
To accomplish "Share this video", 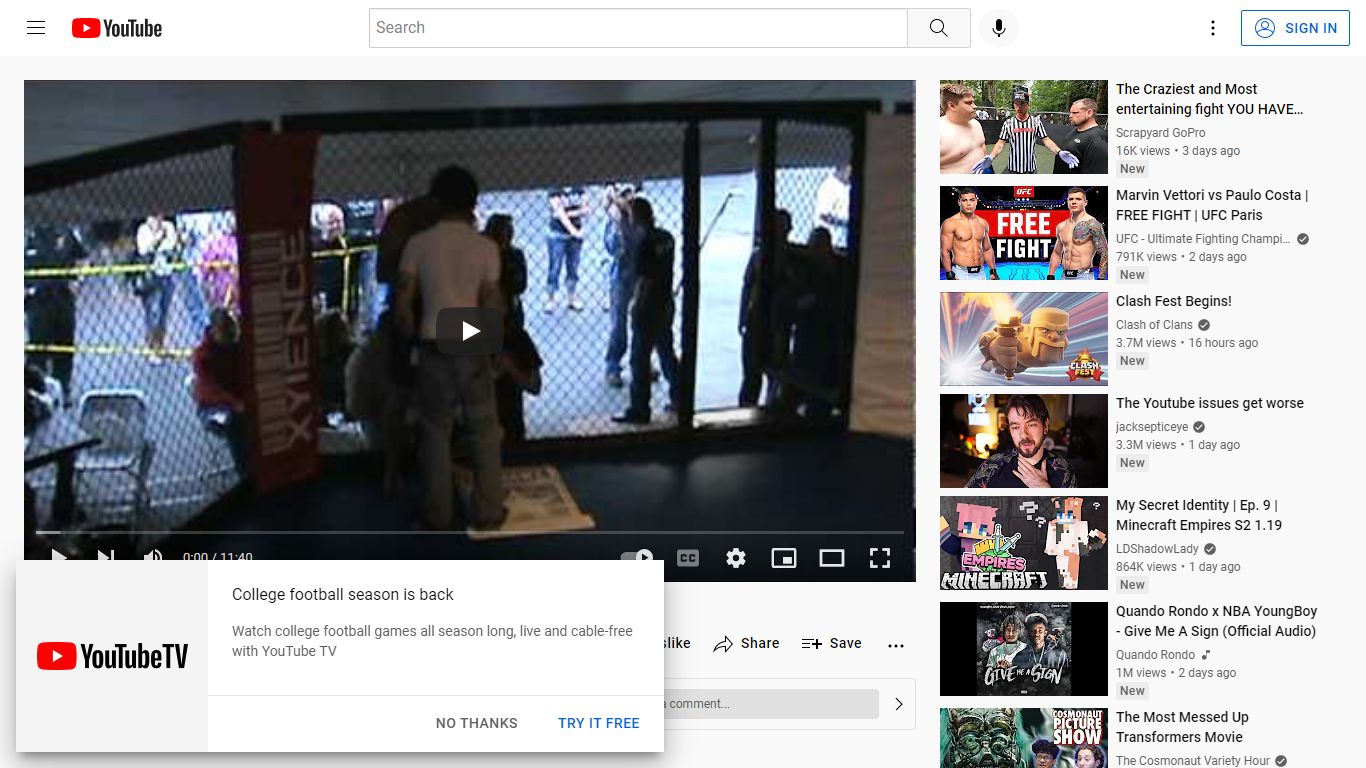I will point(746,644).
